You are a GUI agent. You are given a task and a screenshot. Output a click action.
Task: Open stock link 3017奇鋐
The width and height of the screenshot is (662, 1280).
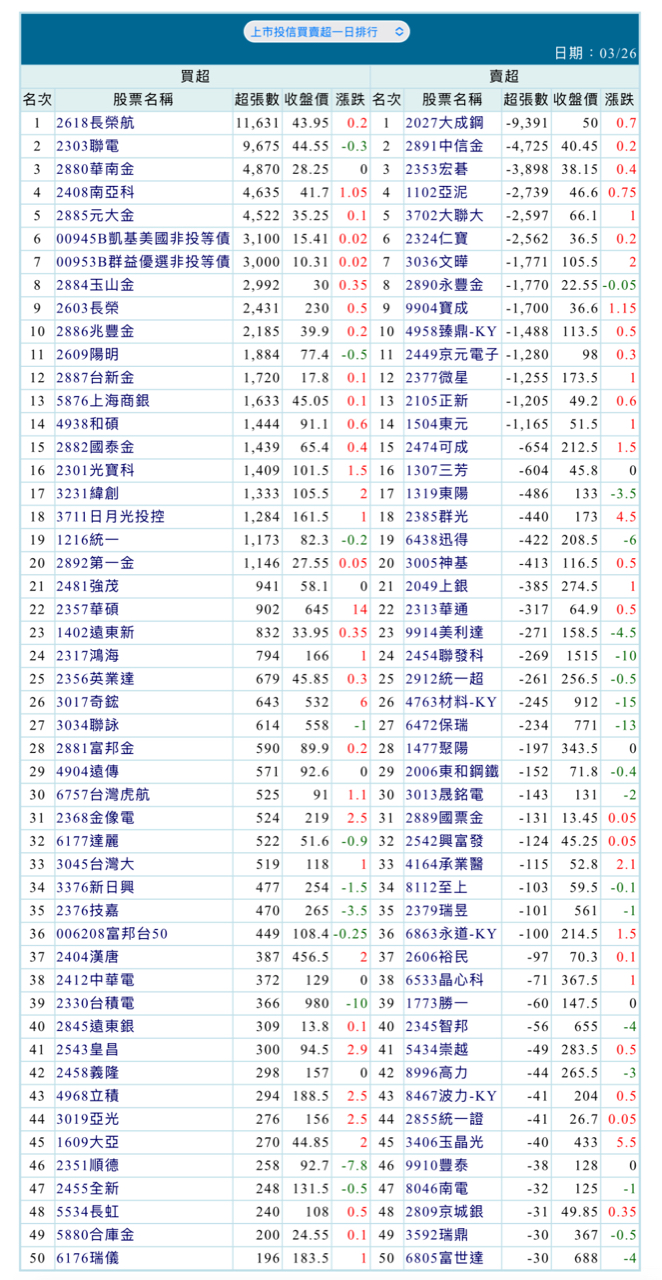86,702
